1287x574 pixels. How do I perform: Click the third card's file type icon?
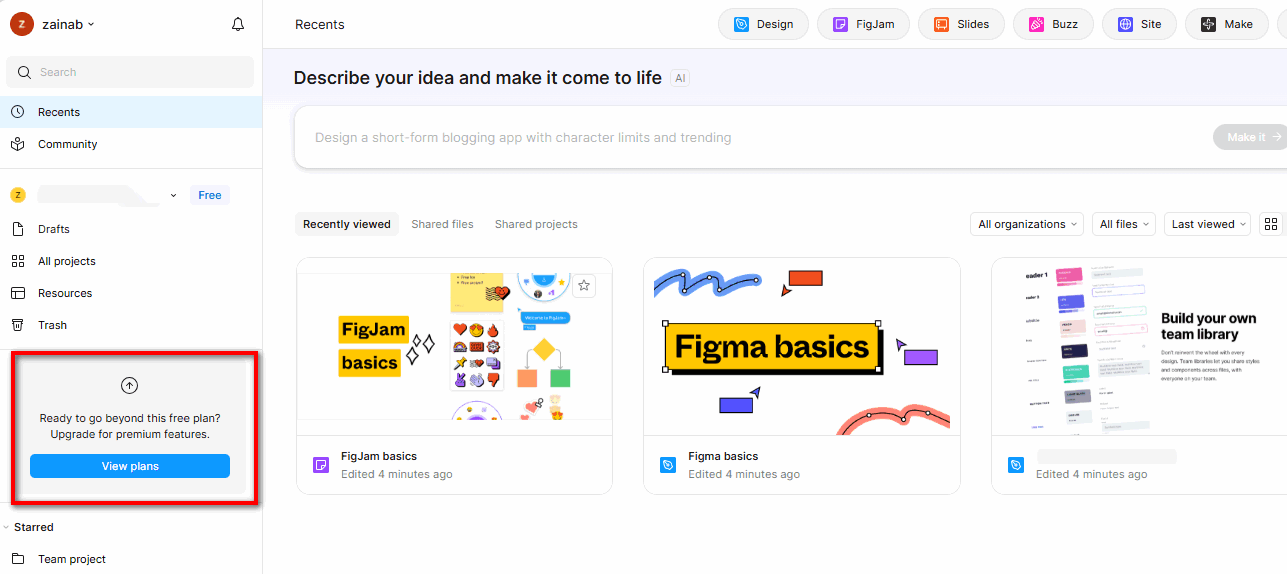1016,465
